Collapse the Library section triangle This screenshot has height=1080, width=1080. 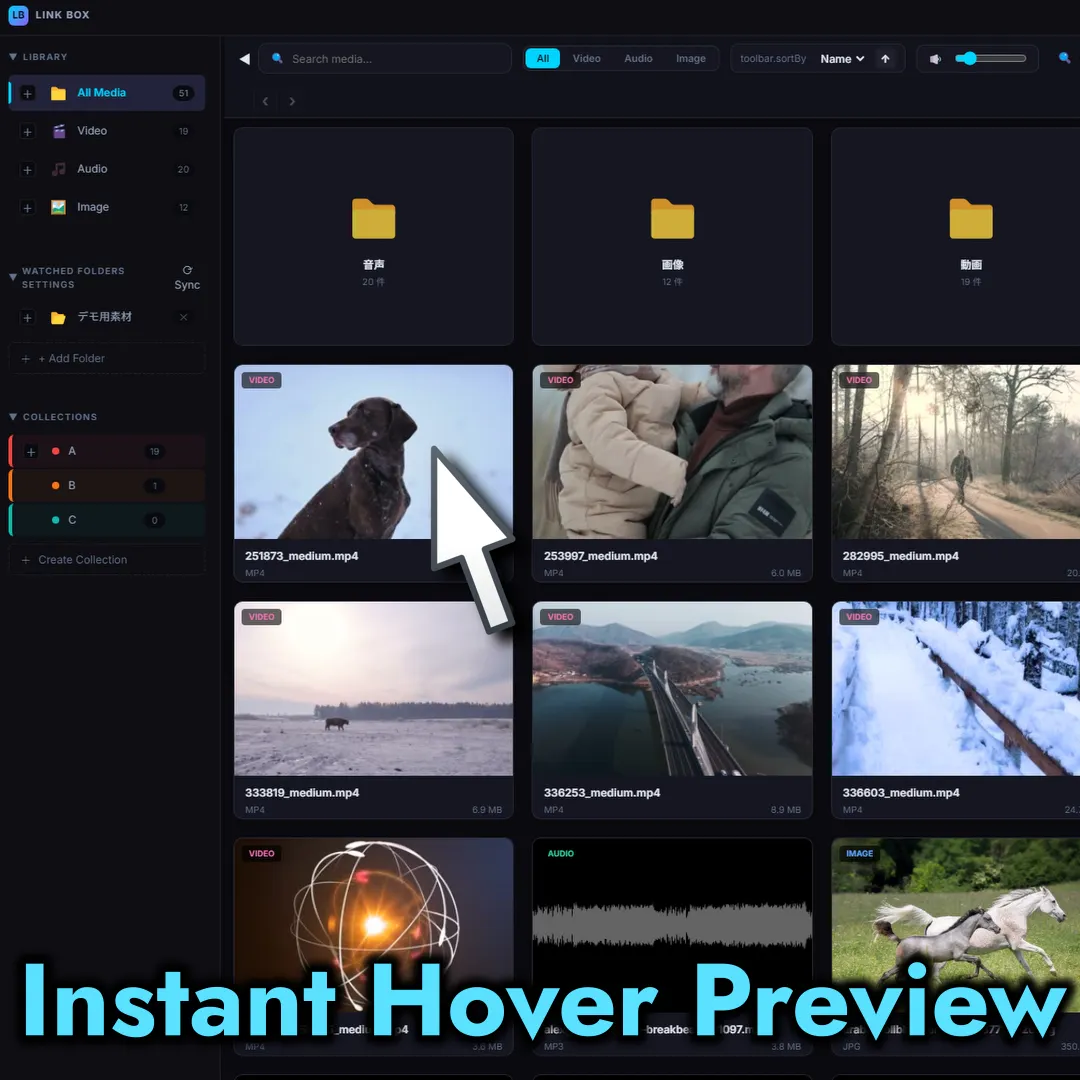(x=13, y=56)
